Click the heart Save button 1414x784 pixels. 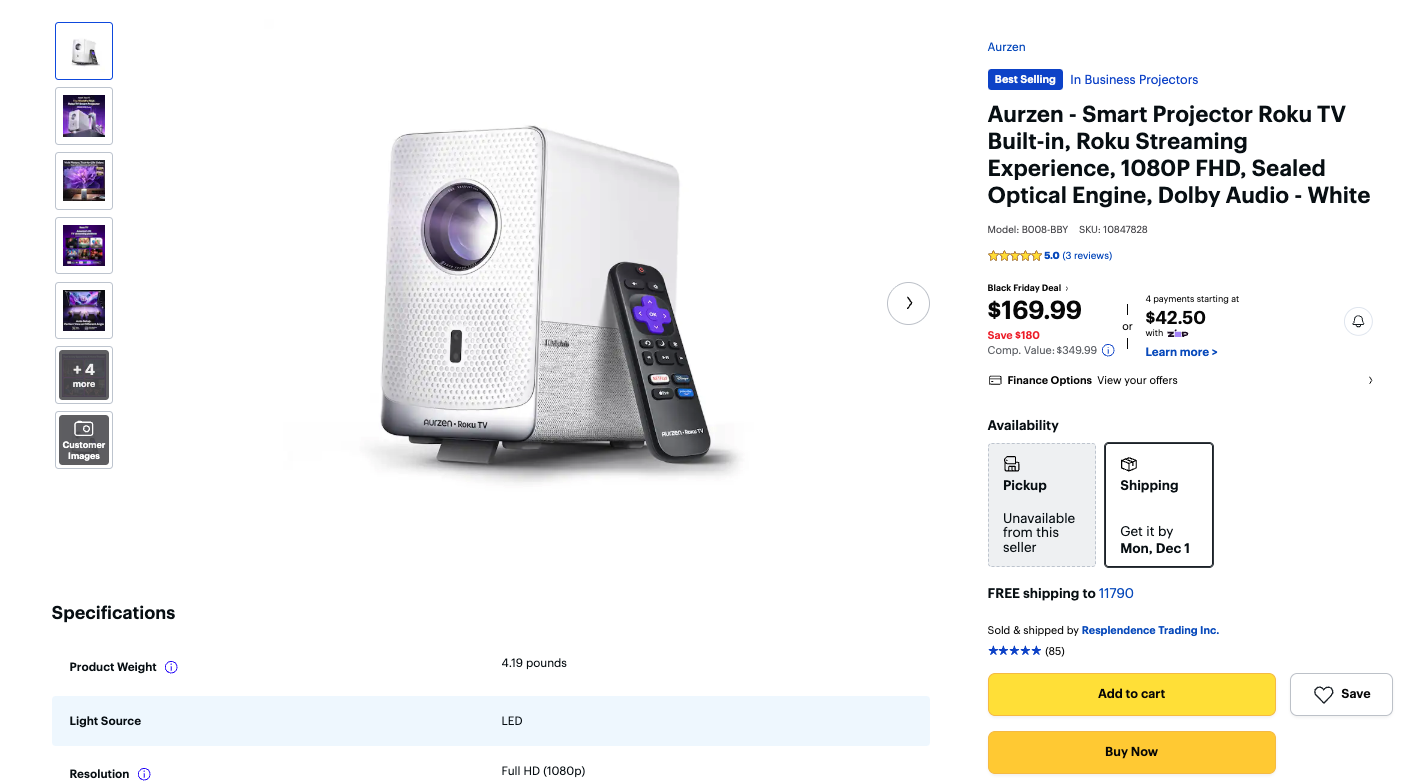pyautogui.click(x=1341, y=694)
